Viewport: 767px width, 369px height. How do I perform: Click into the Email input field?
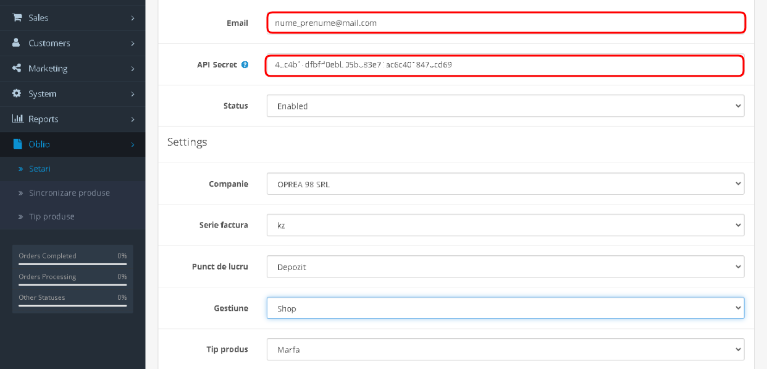[506, 23]
